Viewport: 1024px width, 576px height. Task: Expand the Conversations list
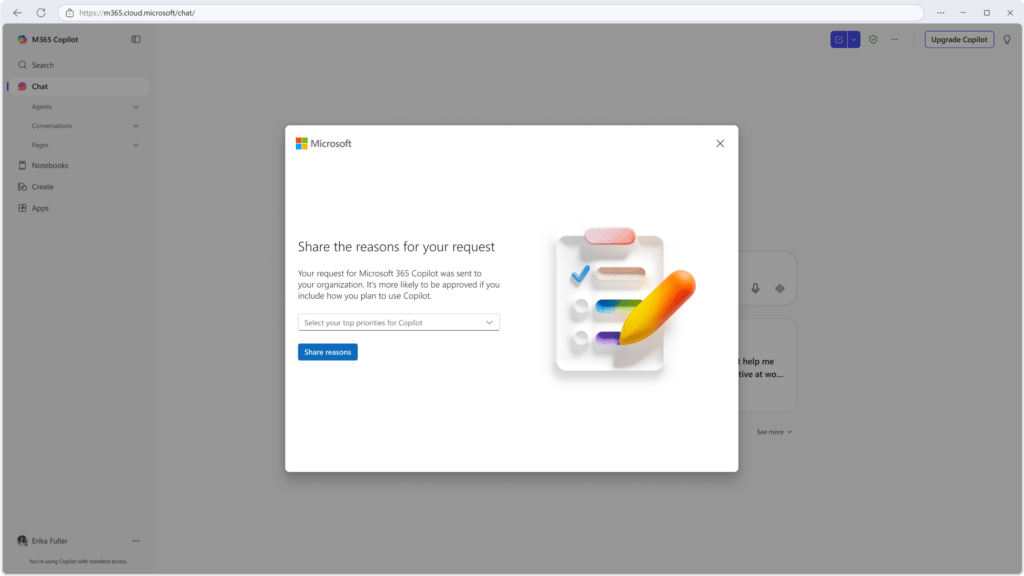(135, 125)
